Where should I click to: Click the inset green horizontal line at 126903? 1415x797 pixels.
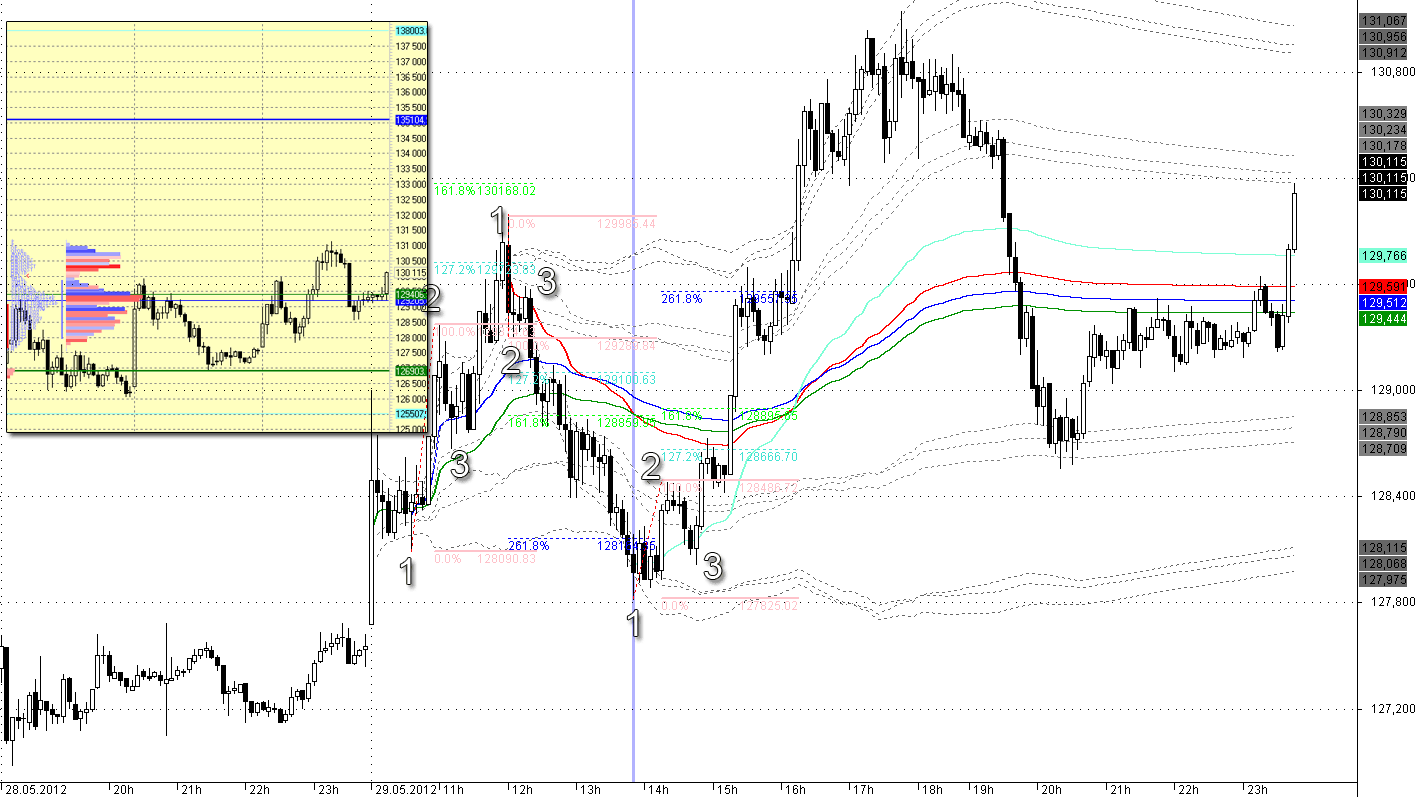[x=200, y=371]
